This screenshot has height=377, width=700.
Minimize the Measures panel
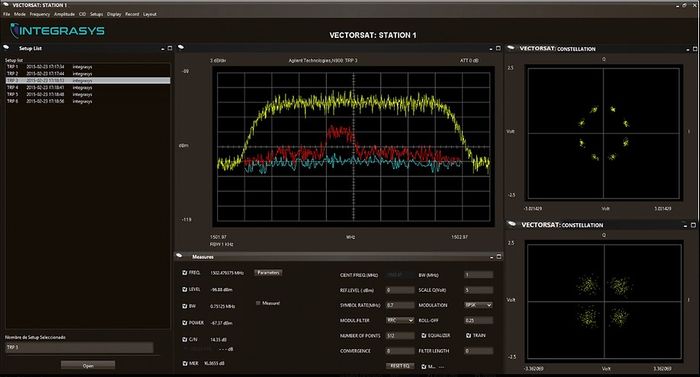pos(492,257)
